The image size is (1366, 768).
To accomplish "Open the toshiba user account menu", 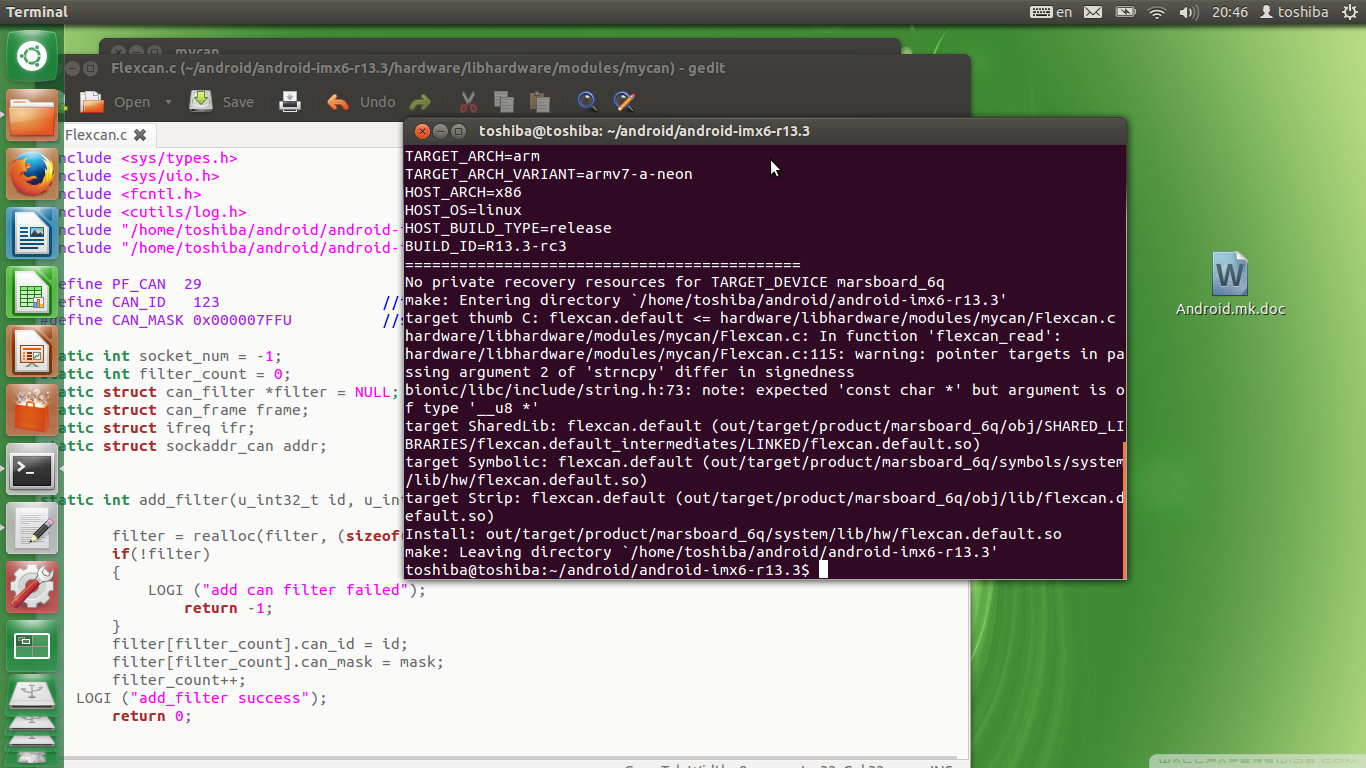I will coord(1294,12).
